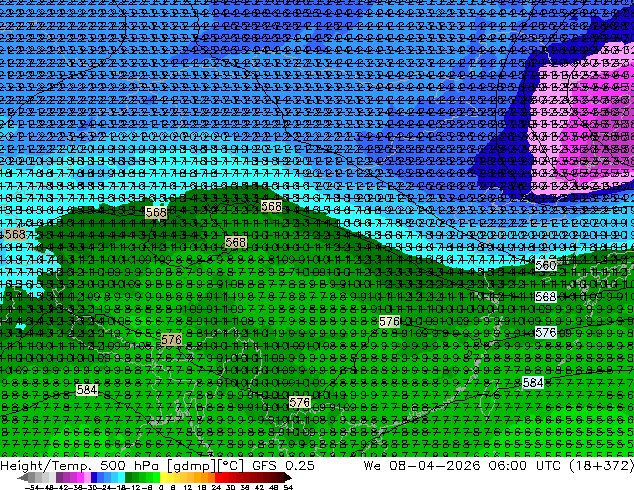
Task: Select the "GFS 0.25" model label
Action: click(283, 466)
